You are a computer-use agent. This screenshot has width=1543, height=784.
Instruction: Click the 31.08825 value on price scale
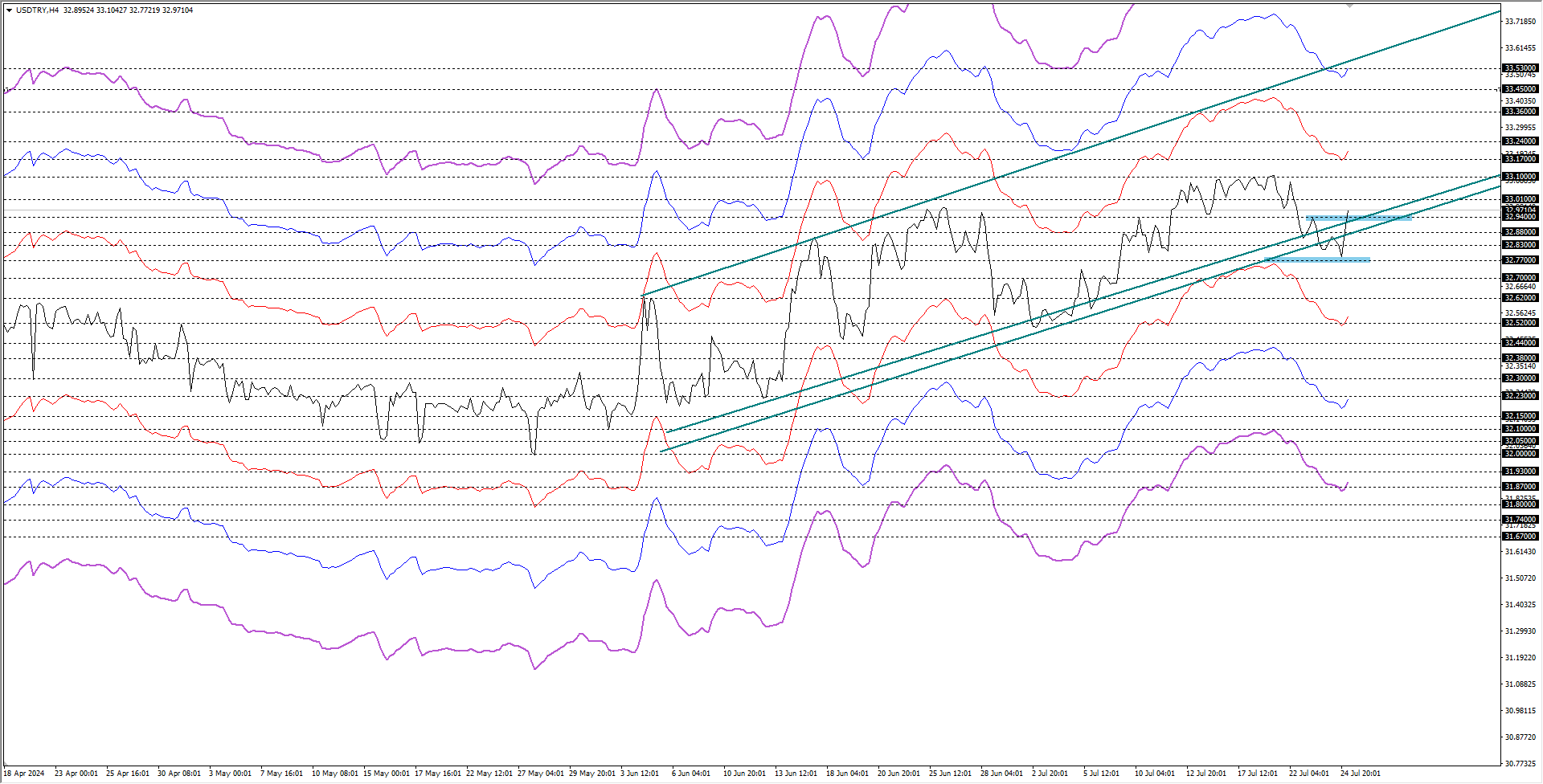click(x=1520, y=684)
